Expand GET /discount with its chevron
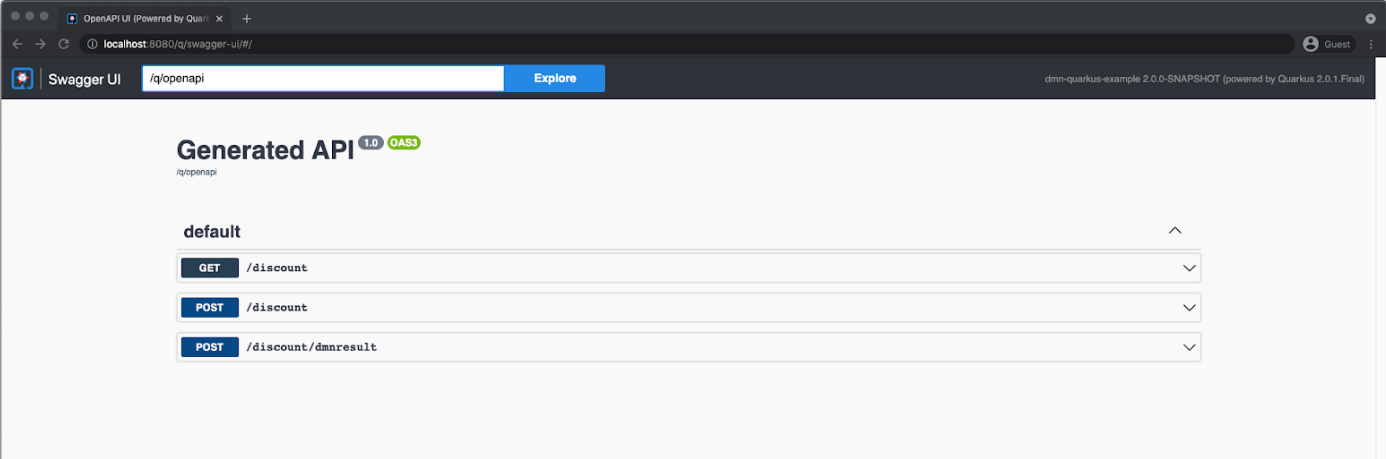 1189,268
